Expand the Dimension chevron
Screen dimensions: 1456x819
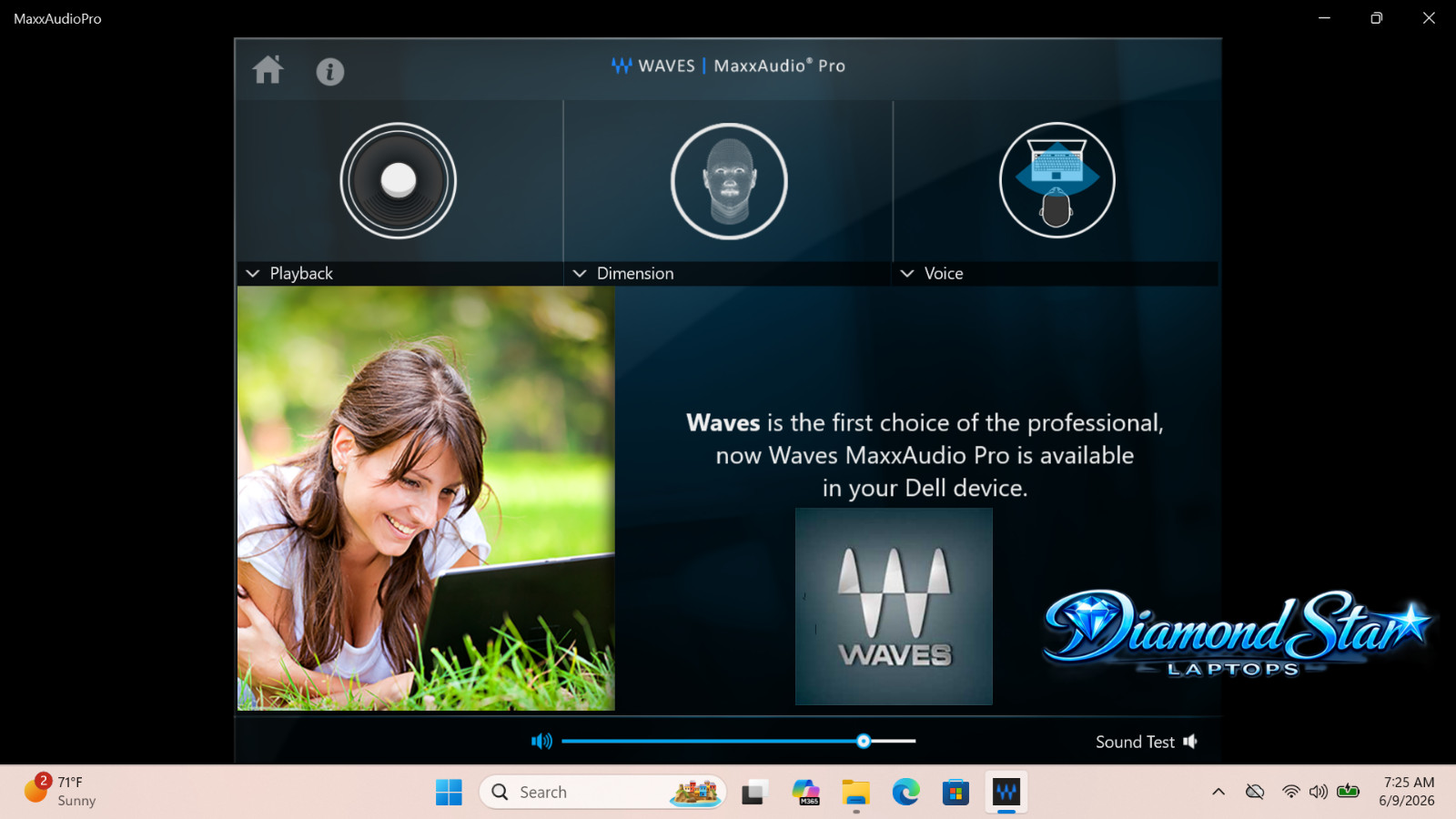580,274
